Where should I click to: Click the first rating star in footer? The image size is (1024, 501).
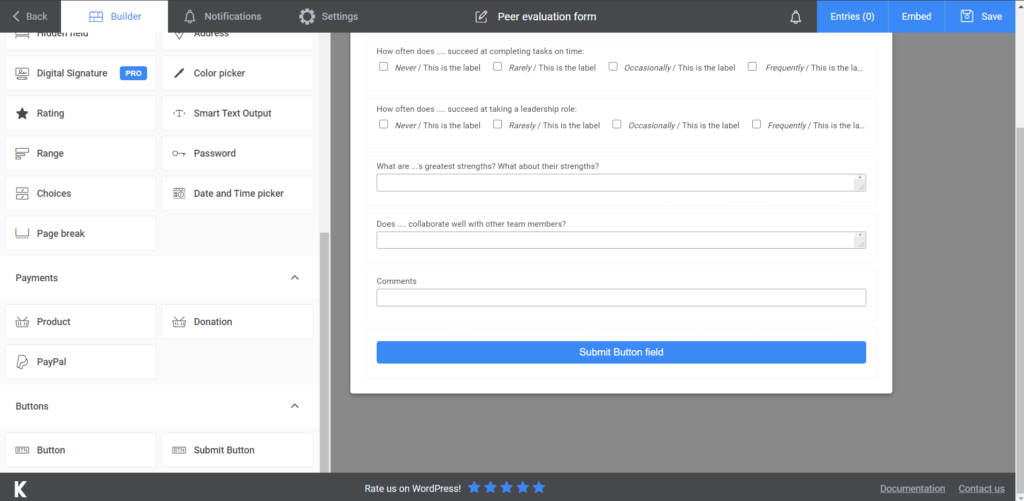click(x=474, y=487)
